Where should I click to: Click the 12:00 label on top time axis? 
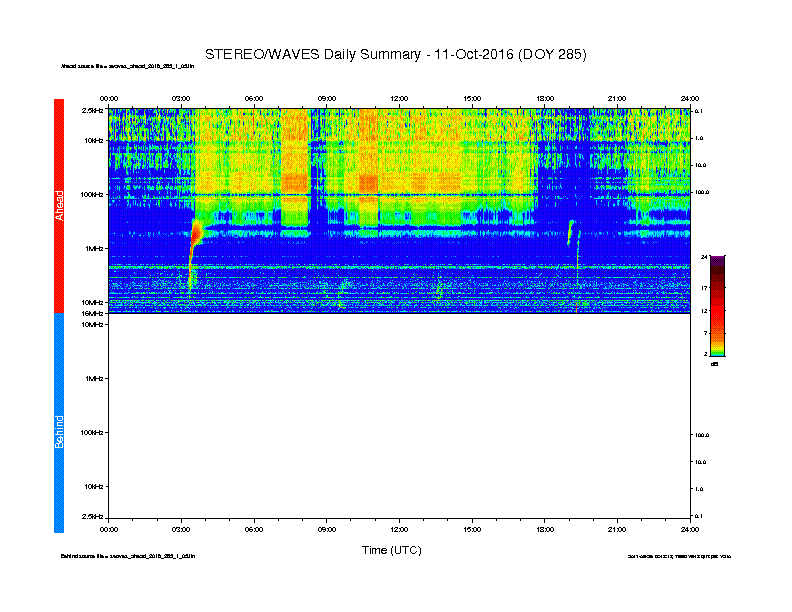(399, 98)
